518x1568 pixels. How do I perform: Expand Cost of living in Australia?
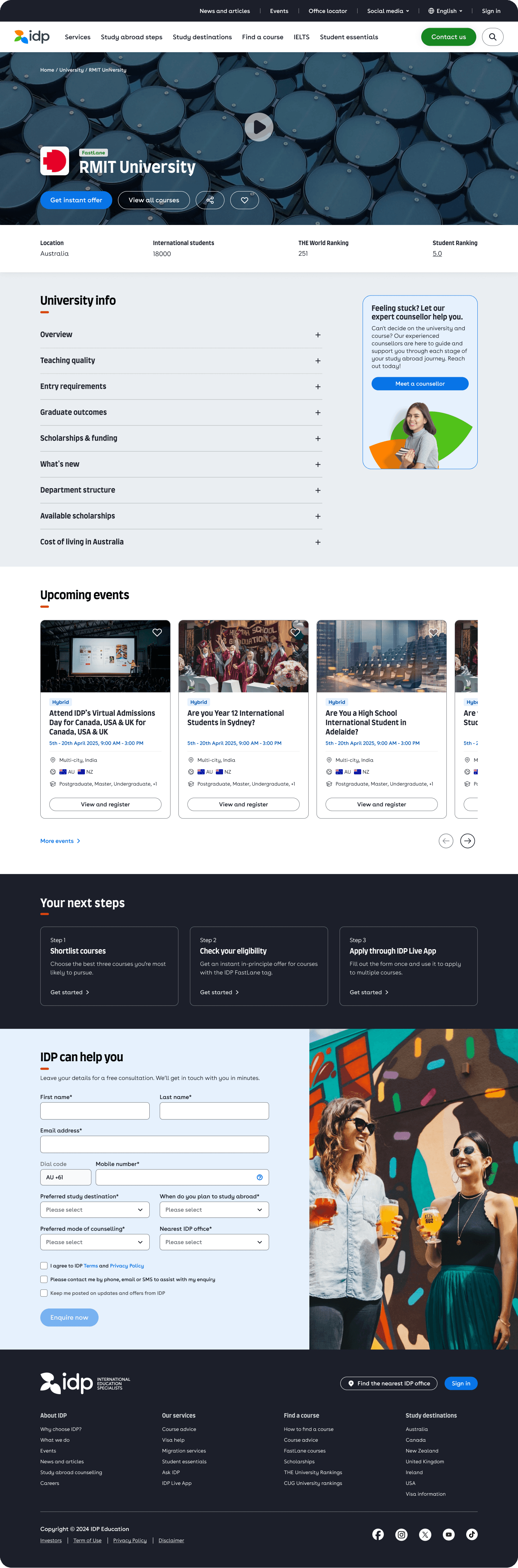click(181, 542)
